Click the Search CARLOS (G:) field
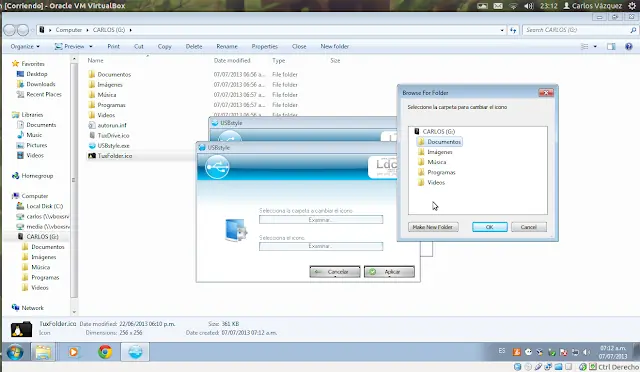 tap(576, 30)
